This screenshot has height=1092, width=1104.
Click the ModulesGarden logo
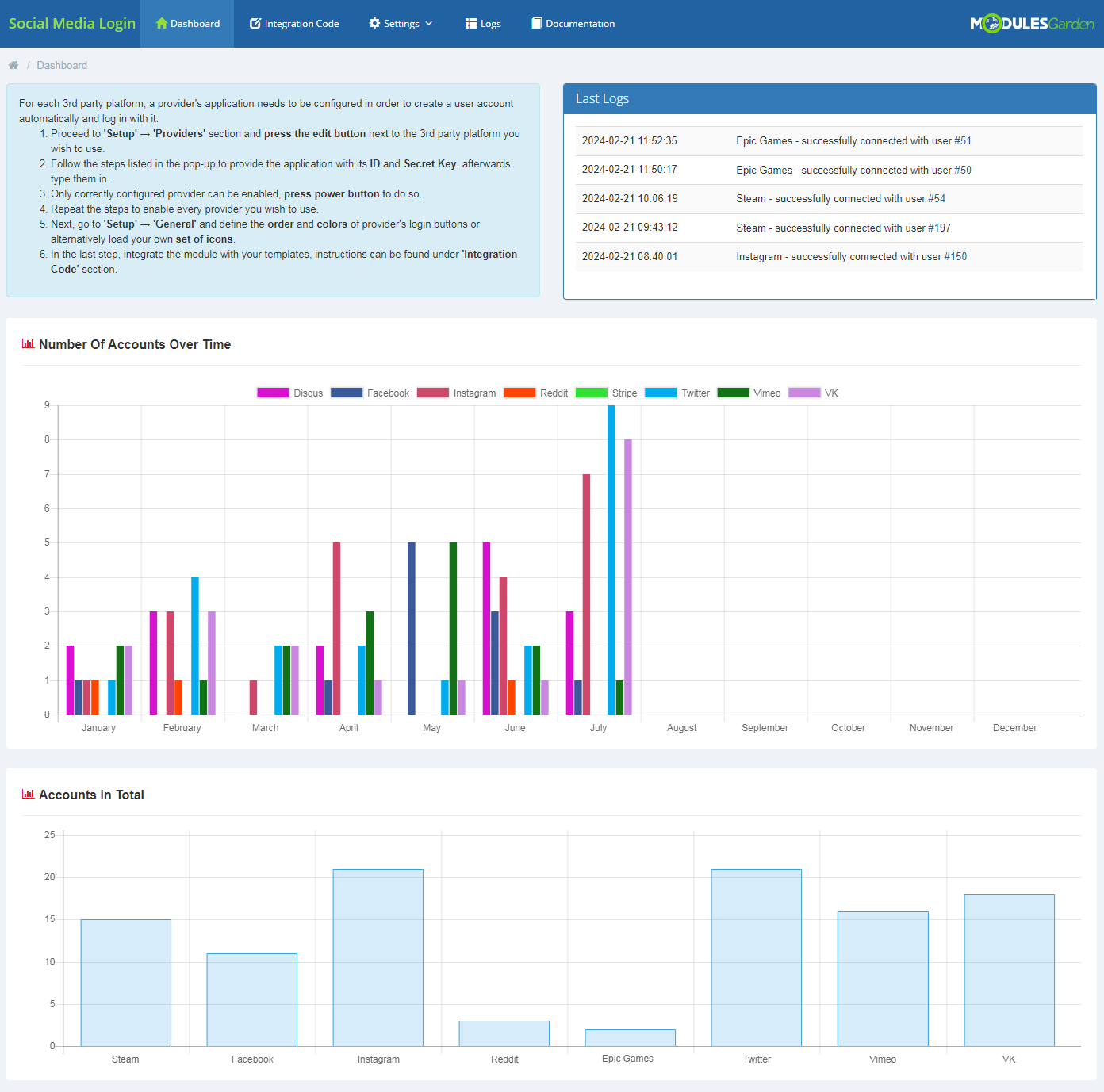click(x=1031, y=24)
